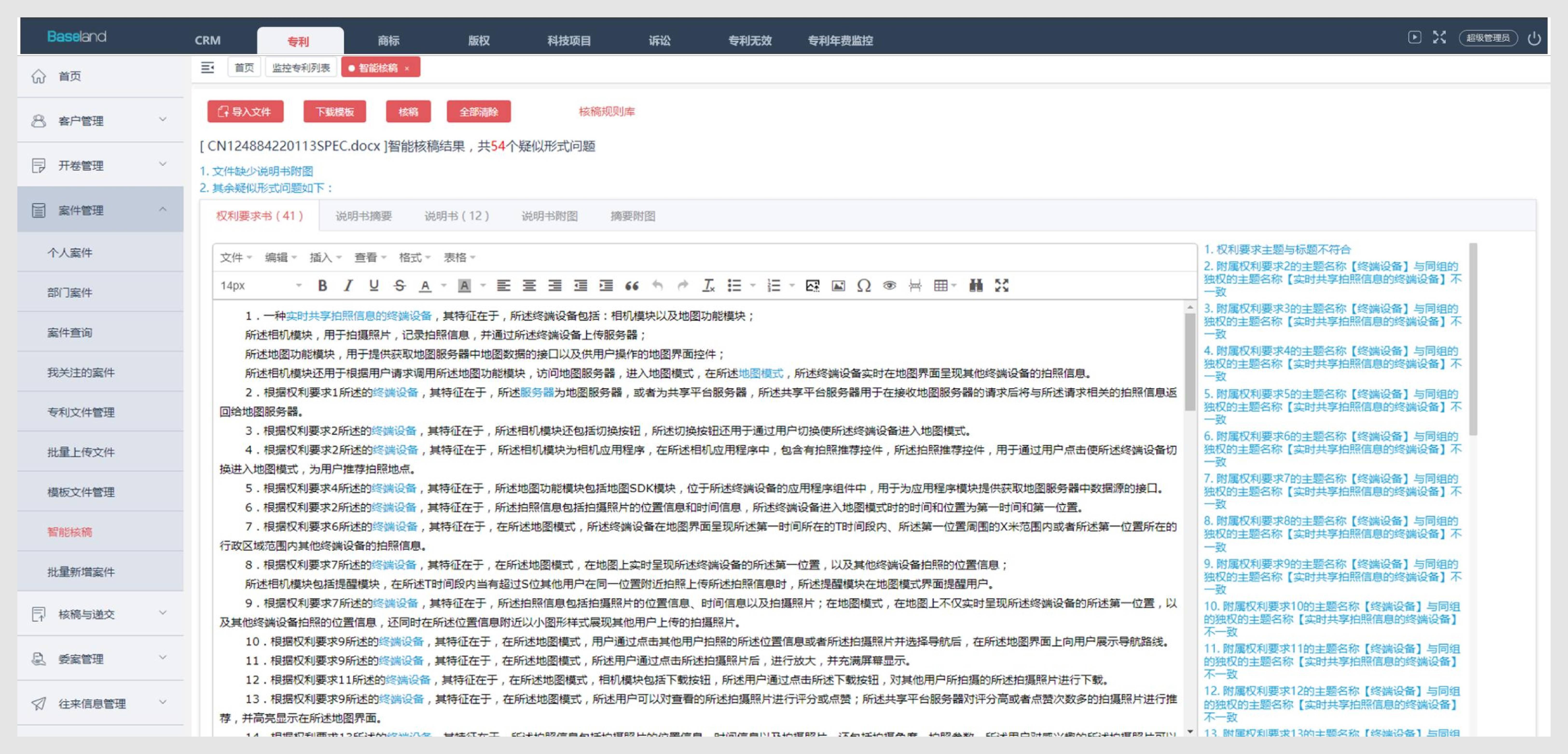1568x754 pixels.
Task: Click the 导入文件 button
Action: tap(245, 112)
